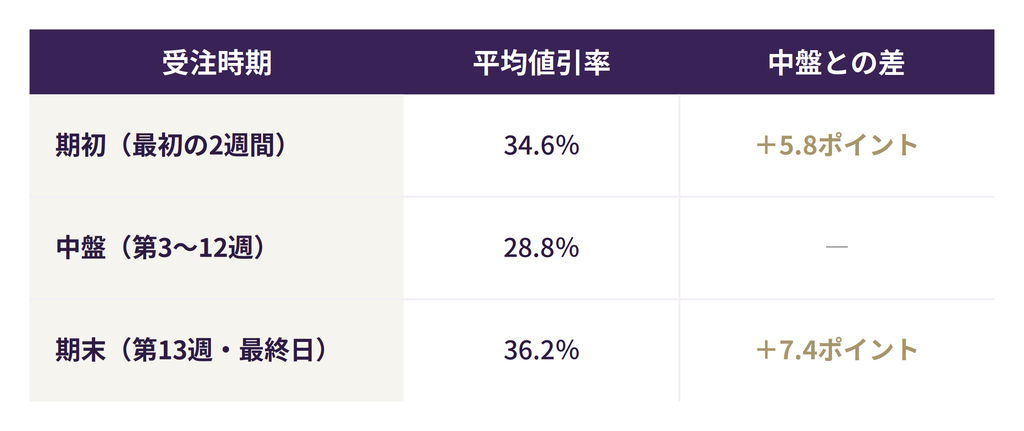Click the 受注時期 column header
Image resolution: width=1024 pixels, height=431 pixels.
pyautogui.click(x=217, y=63)
